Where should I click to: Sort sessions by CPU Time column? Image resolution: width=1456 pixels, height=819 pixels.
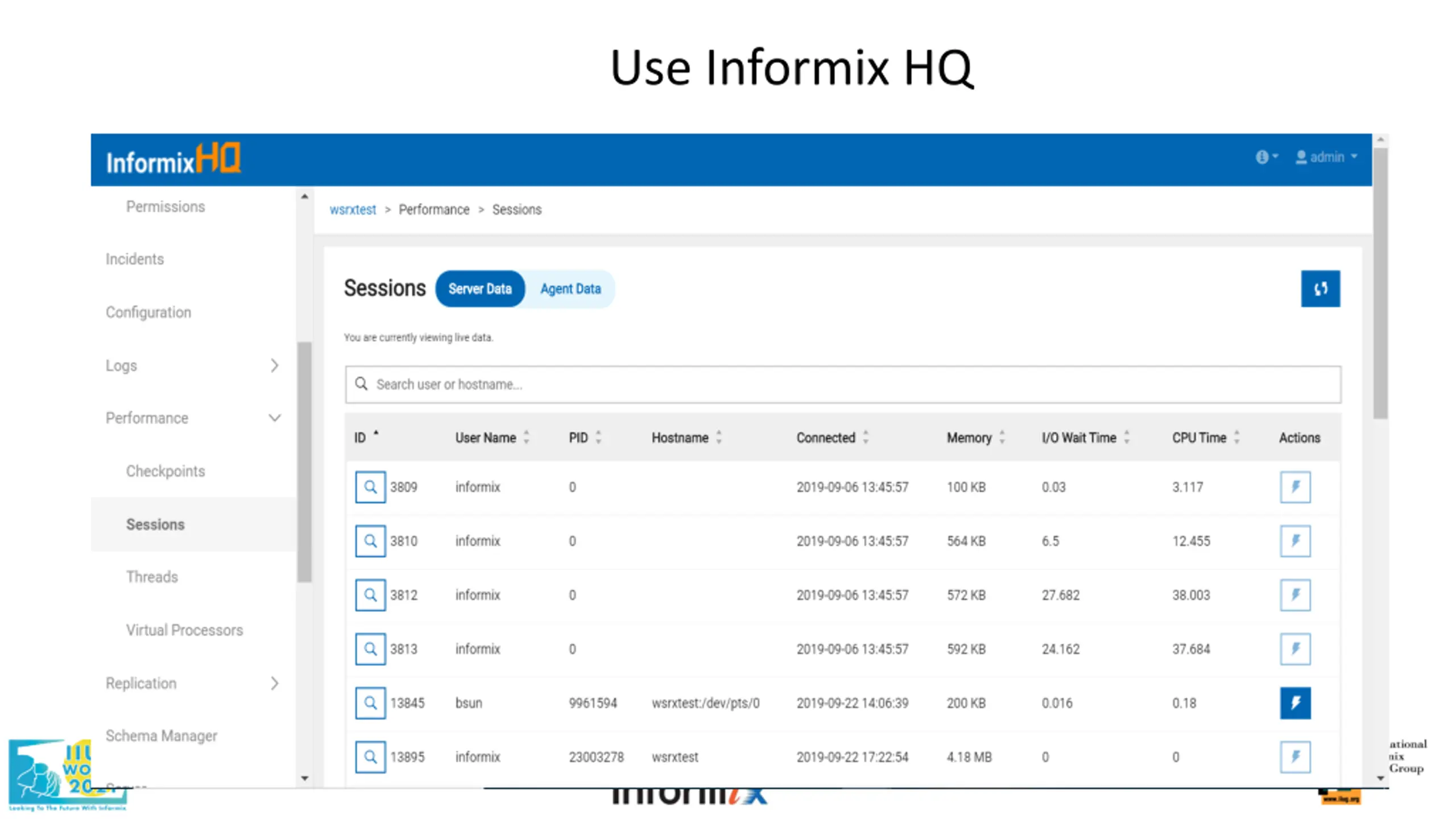(1206, 437)
